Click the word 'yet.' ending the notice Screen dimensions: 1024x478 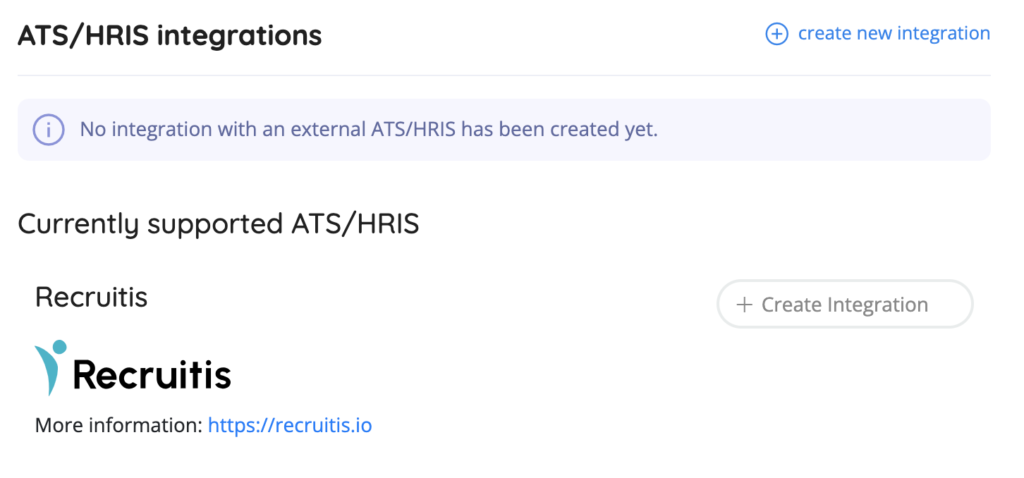[640, 130]
